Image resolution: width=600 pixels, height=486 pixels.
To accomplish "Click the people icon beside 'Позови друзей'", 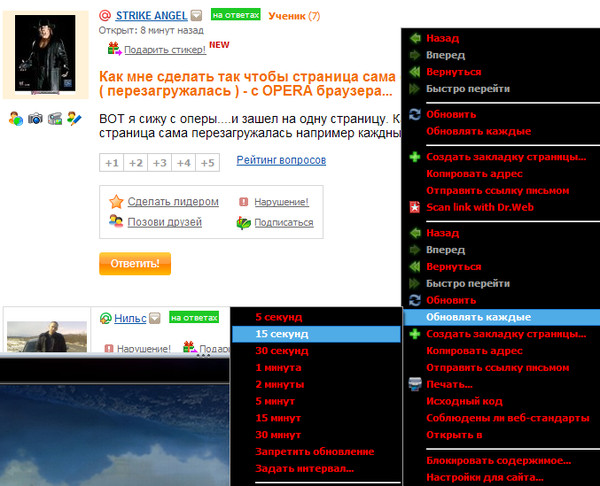I will pos(116,221).
